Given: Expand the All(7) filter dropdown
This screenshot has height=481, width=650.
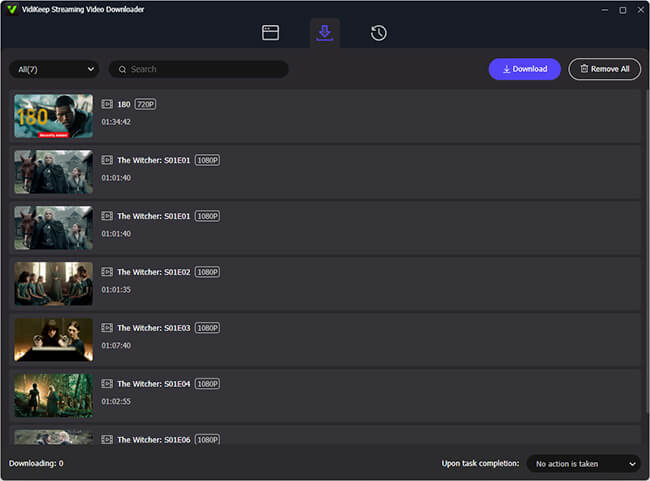Looking at the screenshot, I should 54,69.
